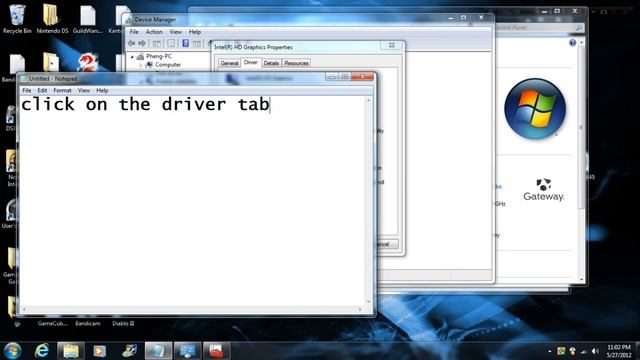
Task: Click the search magnifier in Control Panel window
Action: pos(579,28)
